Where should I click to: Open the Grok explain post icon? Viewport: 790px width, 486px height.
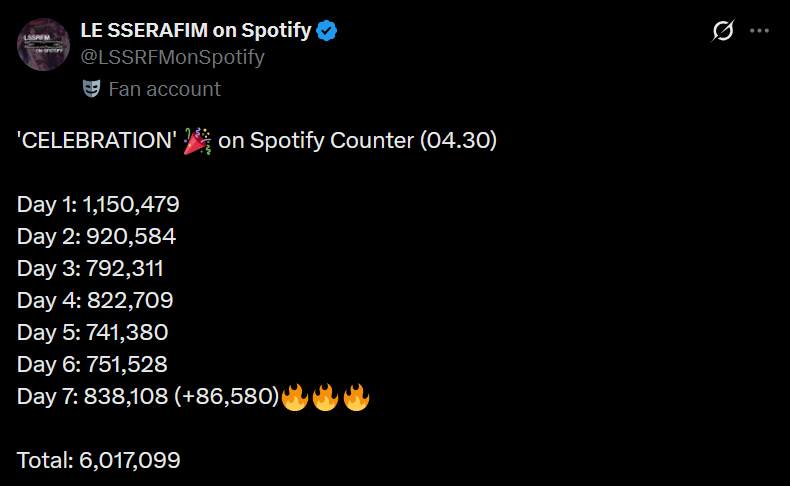pyautogui.click(x=722, y=31)
